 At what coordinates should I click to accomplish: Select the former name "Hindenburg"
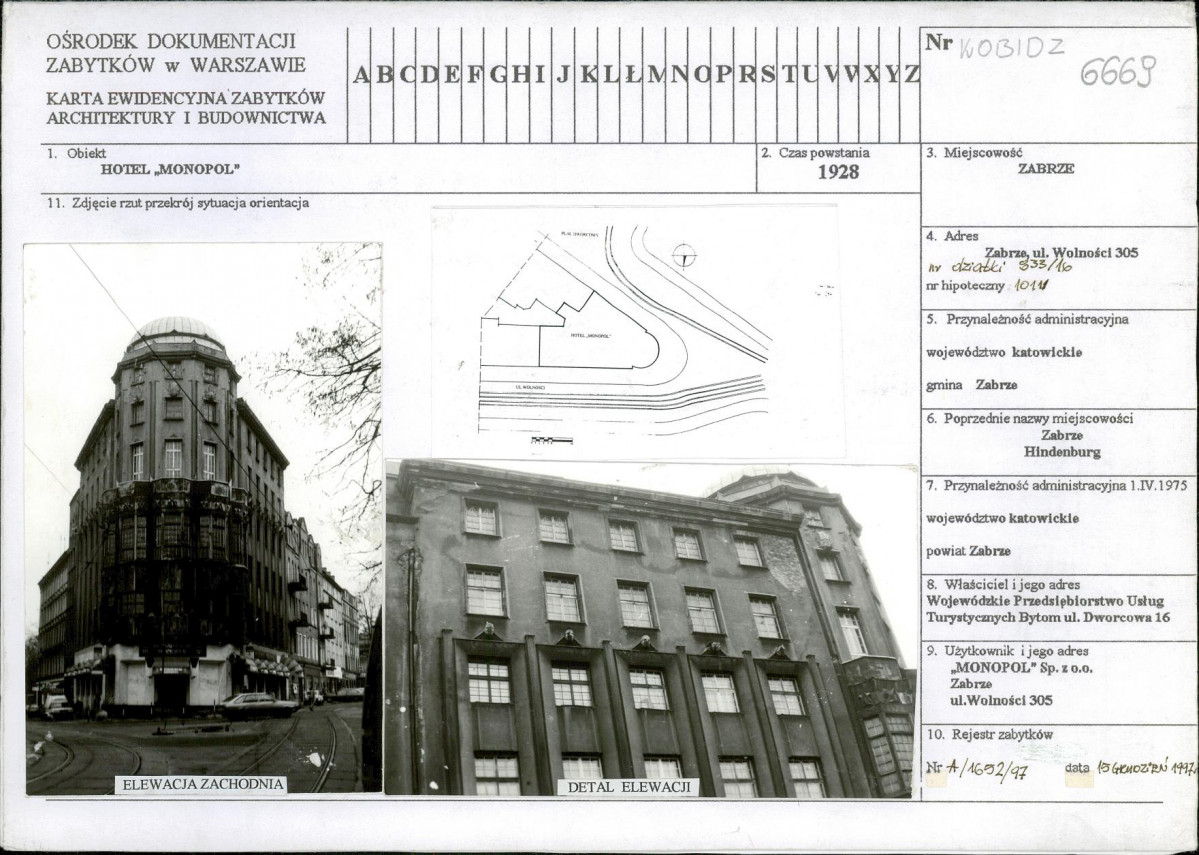tap(1061, 452)
